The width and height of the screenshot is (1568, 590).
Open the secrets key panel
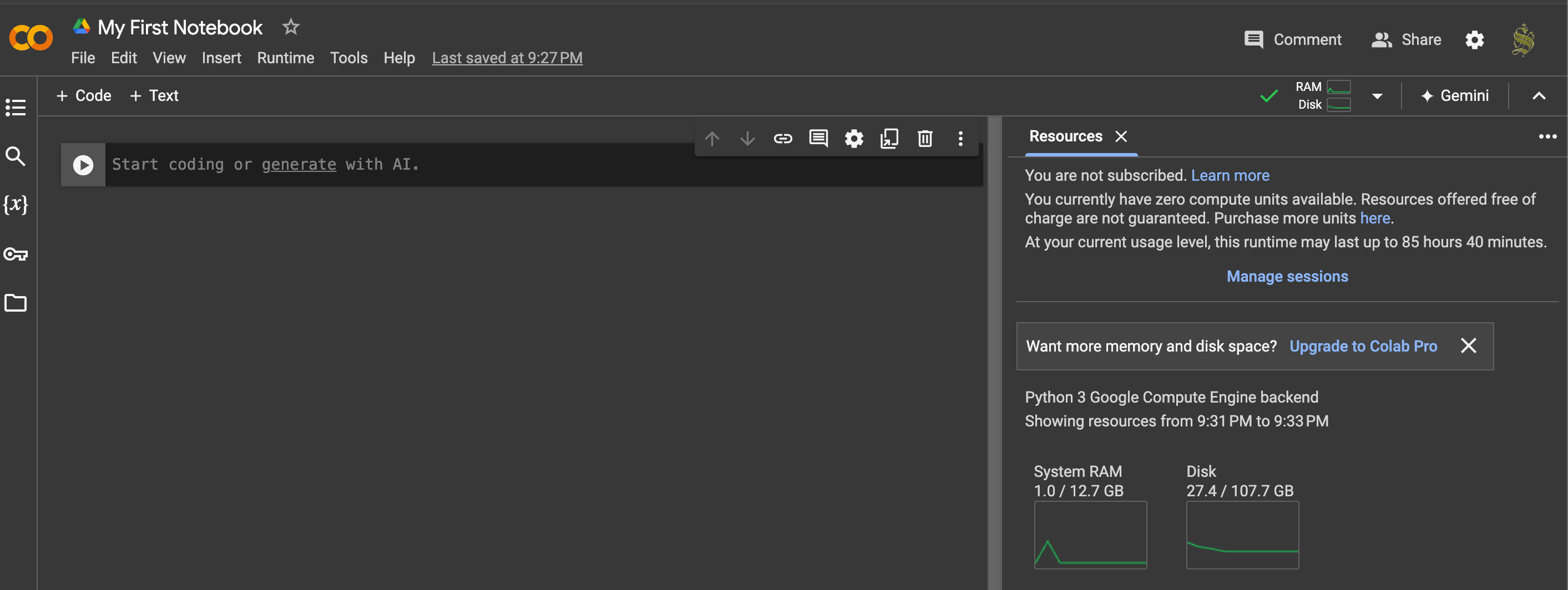(16, 255)
